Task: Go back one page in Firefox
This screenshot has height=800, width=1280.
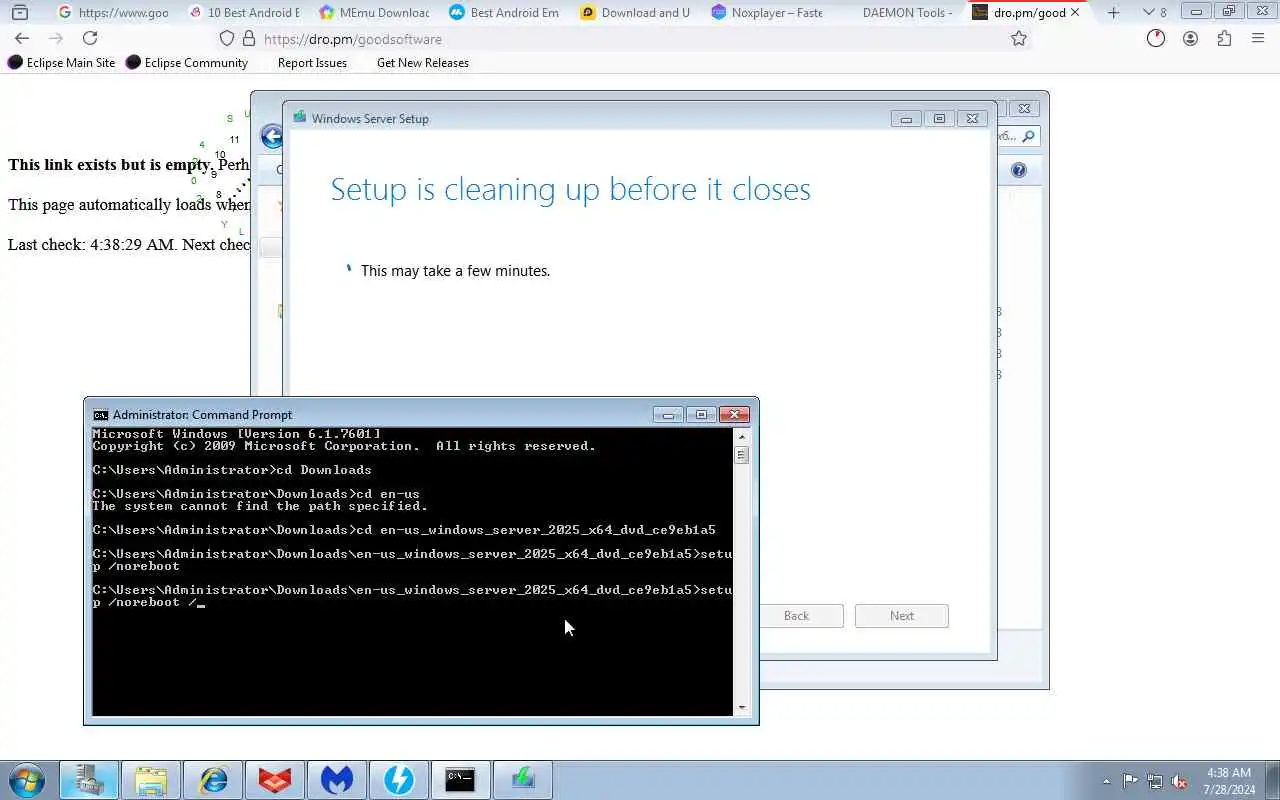Action: 22,38
